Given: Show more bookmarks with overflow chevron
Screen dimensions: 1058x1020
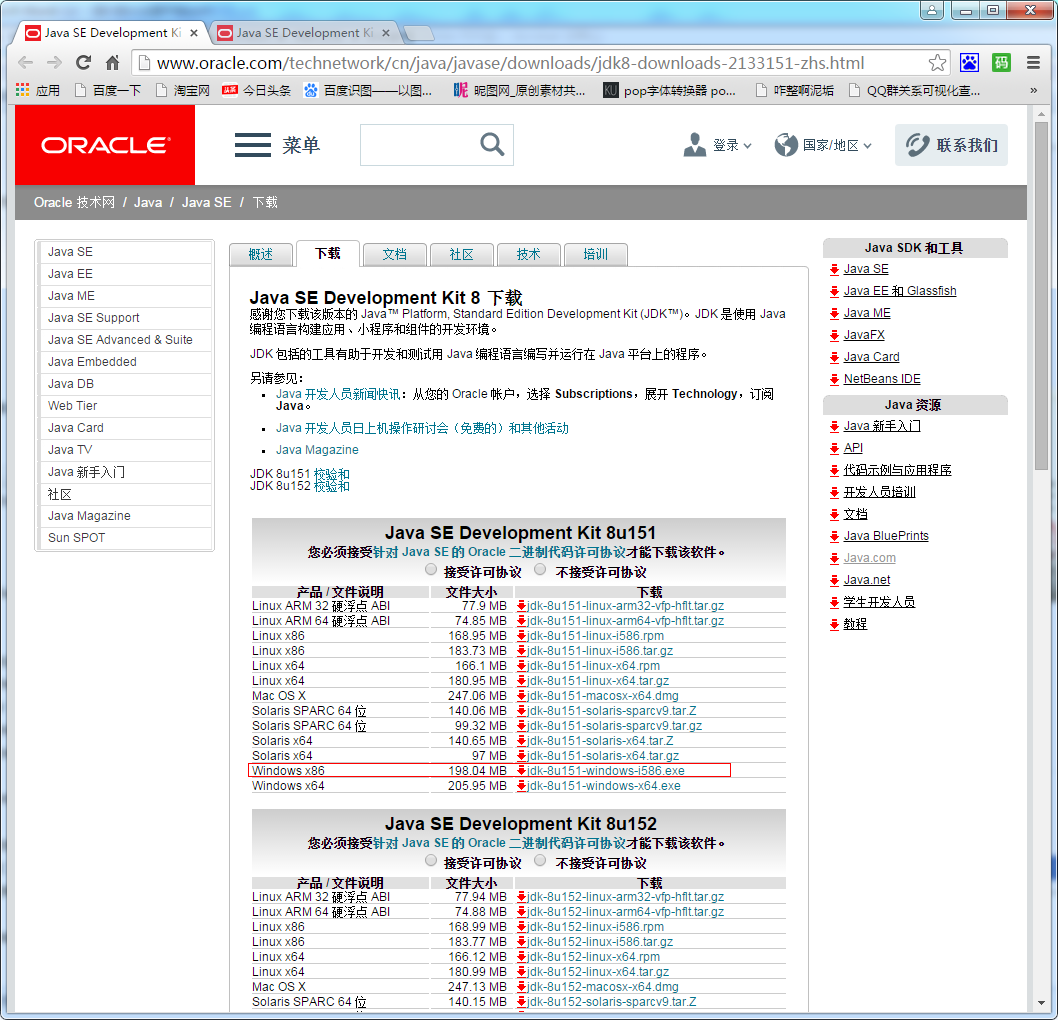Looking at the screenshot, I should (1033, 90).
